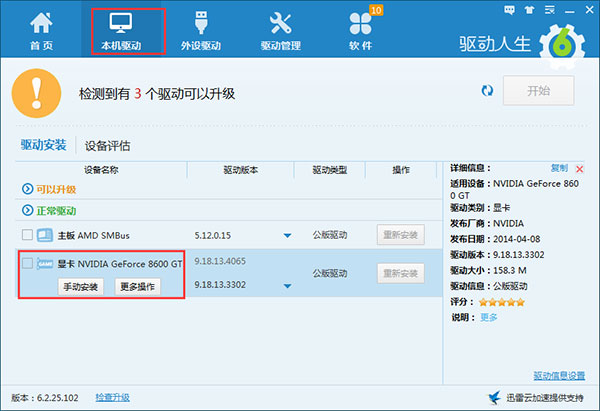Click the 复制 copy link

pos(559,168)
